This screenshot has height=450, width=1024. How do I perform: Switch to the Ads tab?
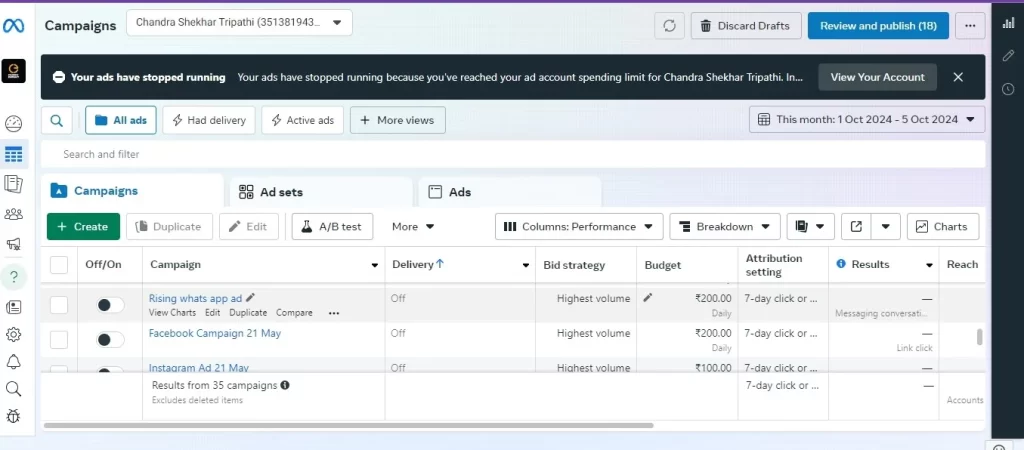509,192
